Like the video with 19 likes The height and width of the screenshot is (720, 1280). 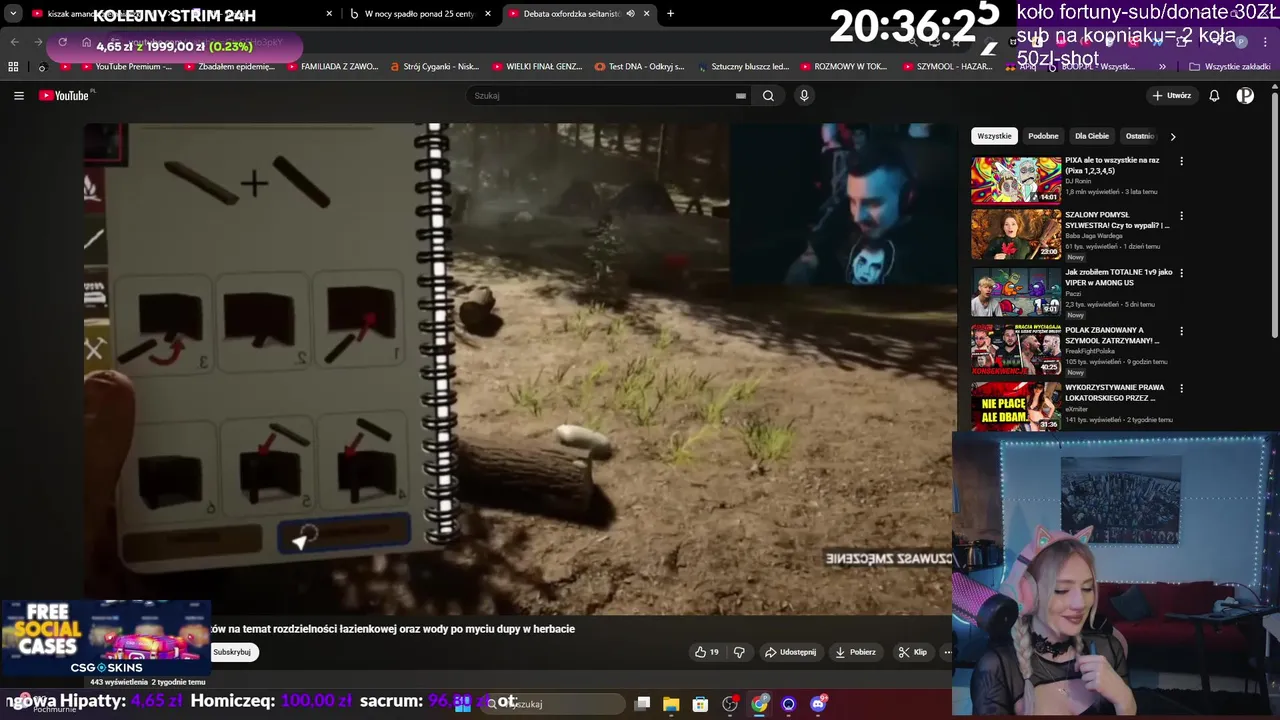tap(706, 652)
